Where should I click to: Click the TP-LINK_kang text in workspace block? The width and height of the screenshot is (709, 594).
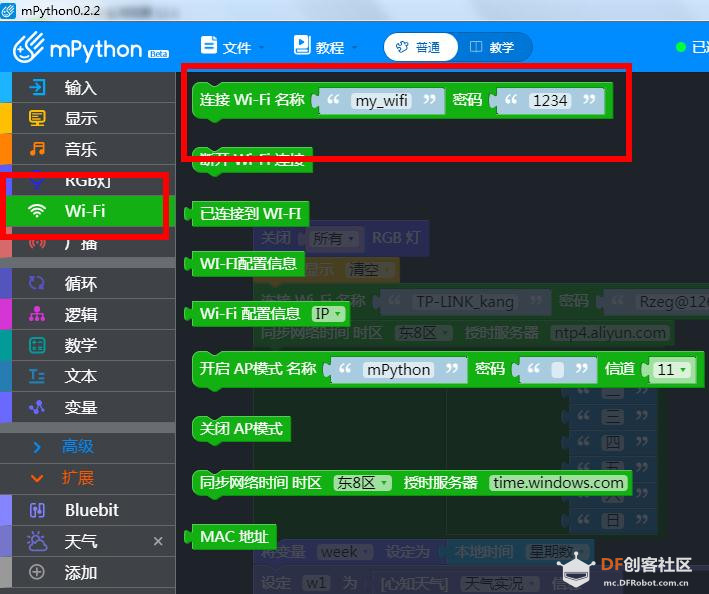click(465, 302)
